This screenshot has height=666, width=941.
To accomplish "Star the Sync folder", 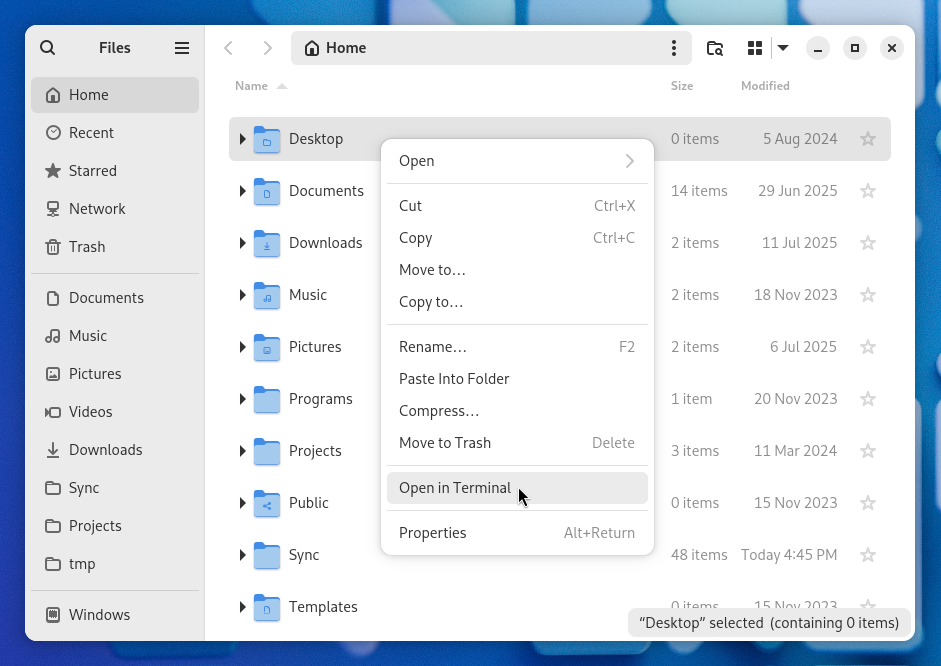I will (x=868, y=555).
